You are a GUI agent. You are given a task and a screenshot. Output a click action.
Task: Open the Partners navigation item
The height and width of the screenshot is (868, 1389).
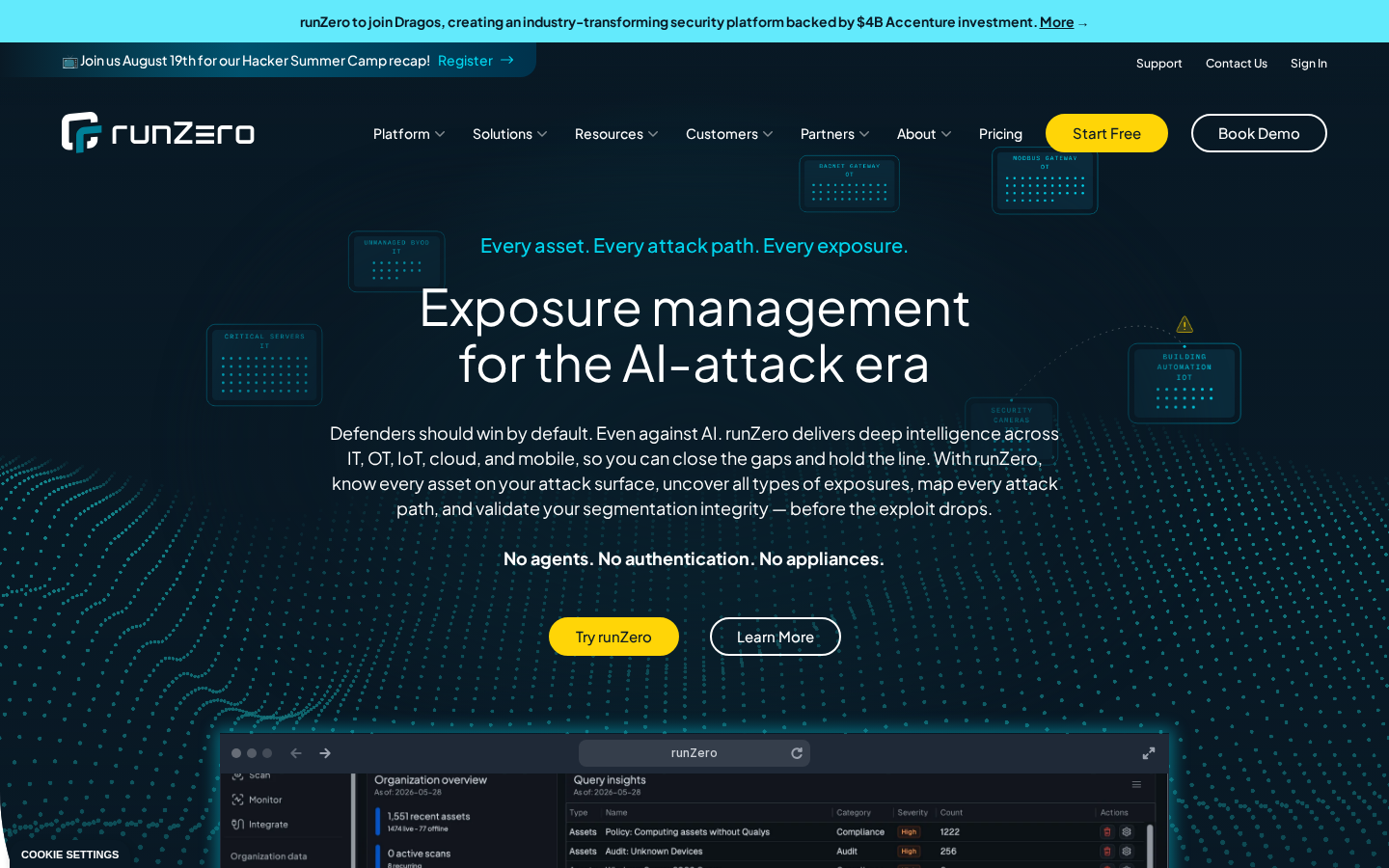coord(835,134)
